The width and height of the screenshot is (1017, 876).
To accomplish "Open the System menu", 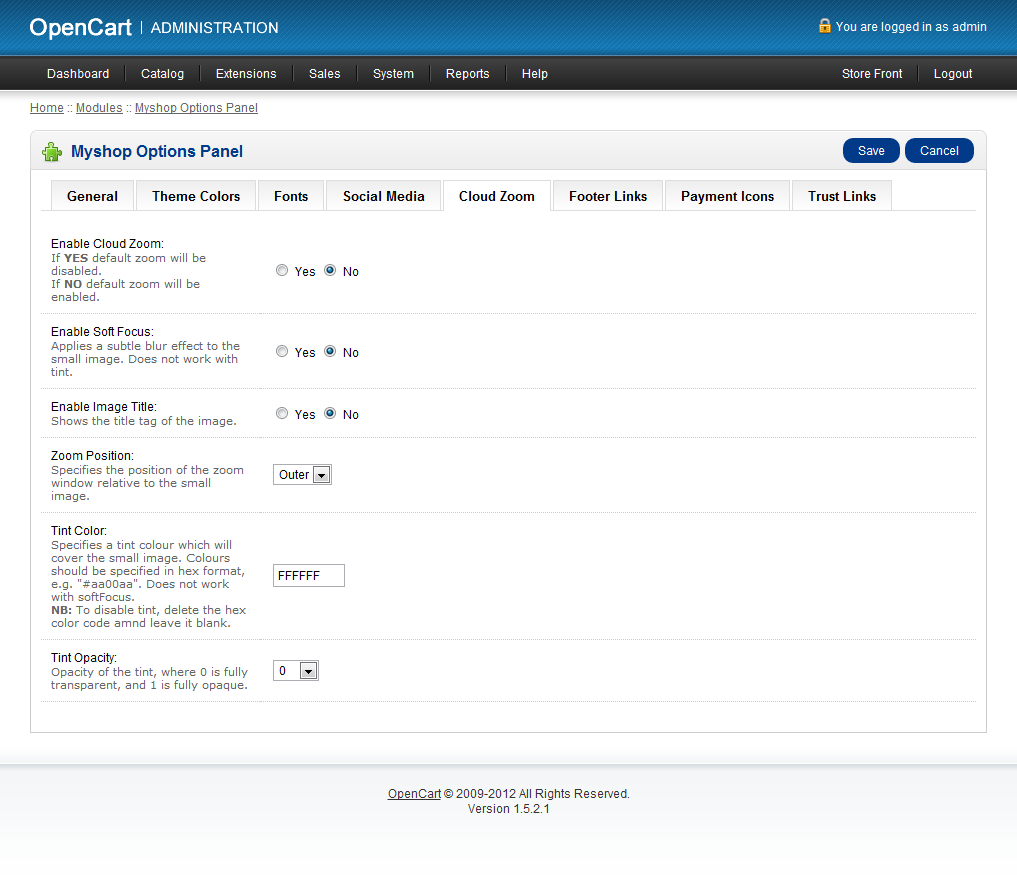I will (393, 74).
